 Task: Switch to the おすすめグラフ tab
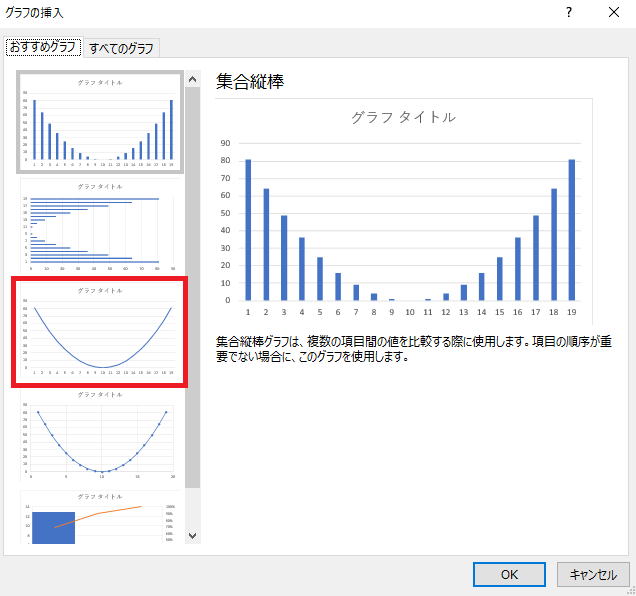tap(43, 47)
